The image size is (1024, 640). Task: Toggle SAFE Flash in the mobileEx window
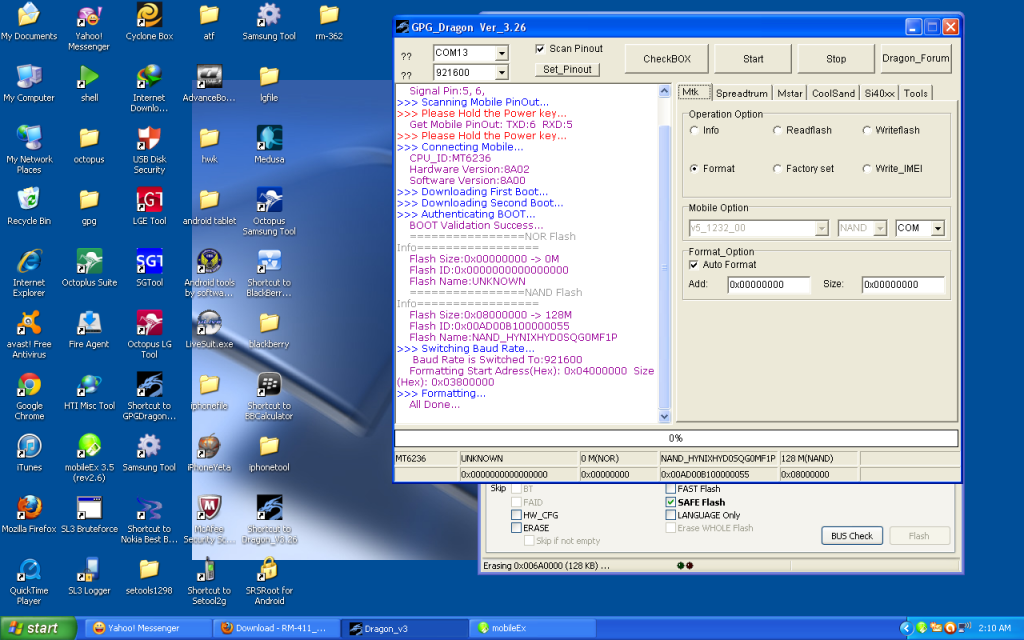[x=670, y=502]
